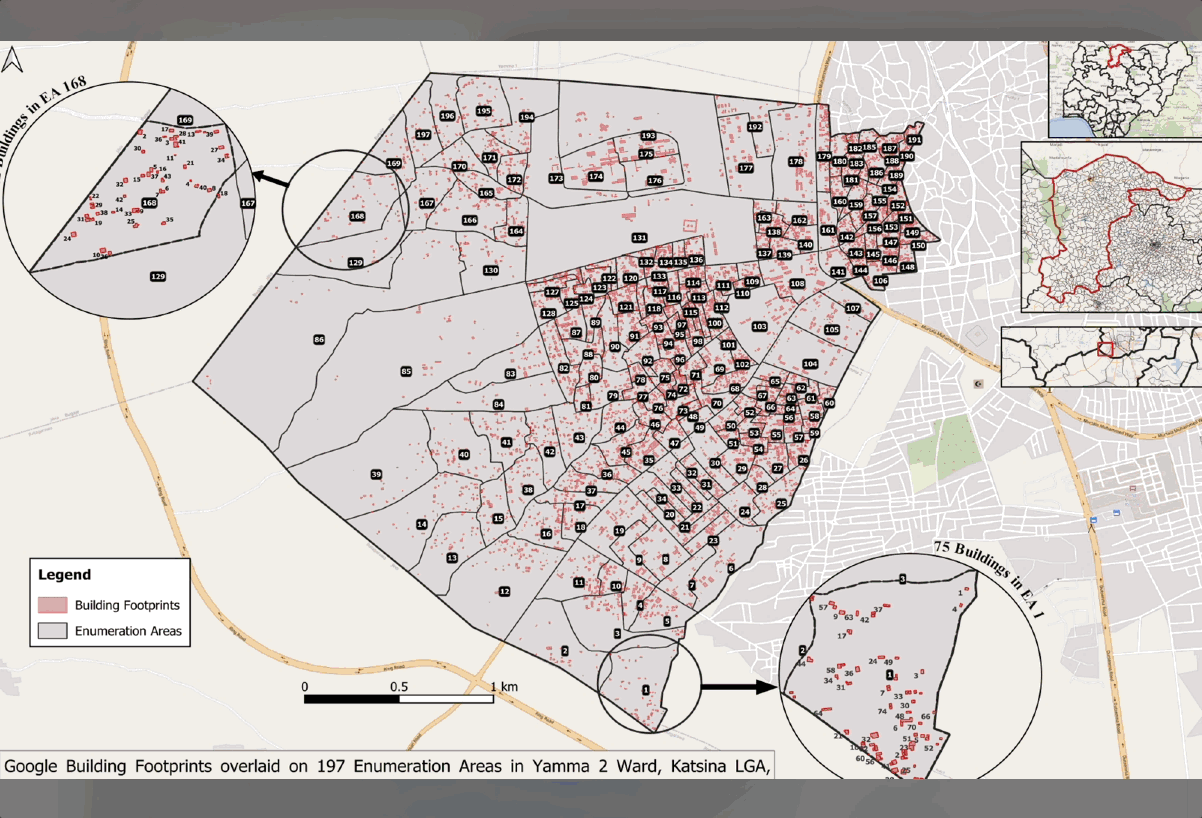The width and height of the screenshot is (1202, 818).
Task: Select enumeration area label 83
Action: pos(510,373)
